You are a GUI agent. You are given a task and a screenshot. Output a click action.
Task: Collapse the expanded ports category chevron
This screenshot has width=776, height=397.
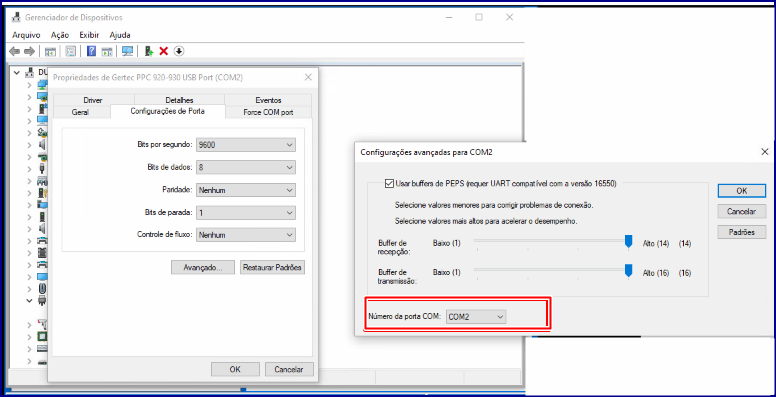(x=29, y=300)
